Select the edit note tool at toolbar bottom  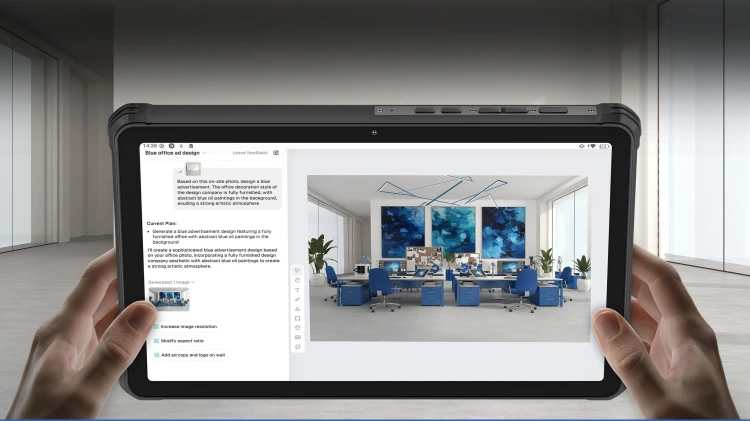pyautogui.click(x=297, y=347)
